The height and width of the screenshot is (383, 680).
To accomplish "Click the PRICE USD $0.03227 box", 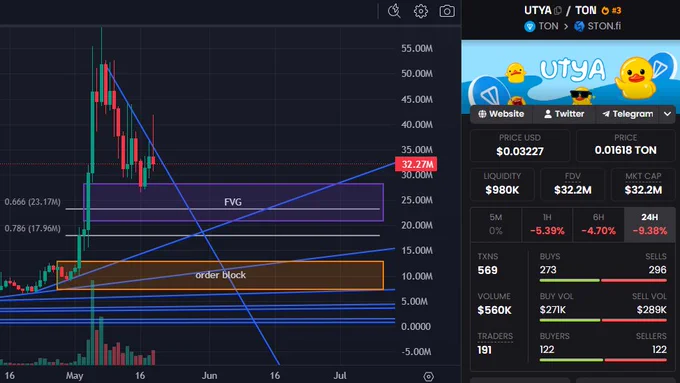I will [520, 145].
